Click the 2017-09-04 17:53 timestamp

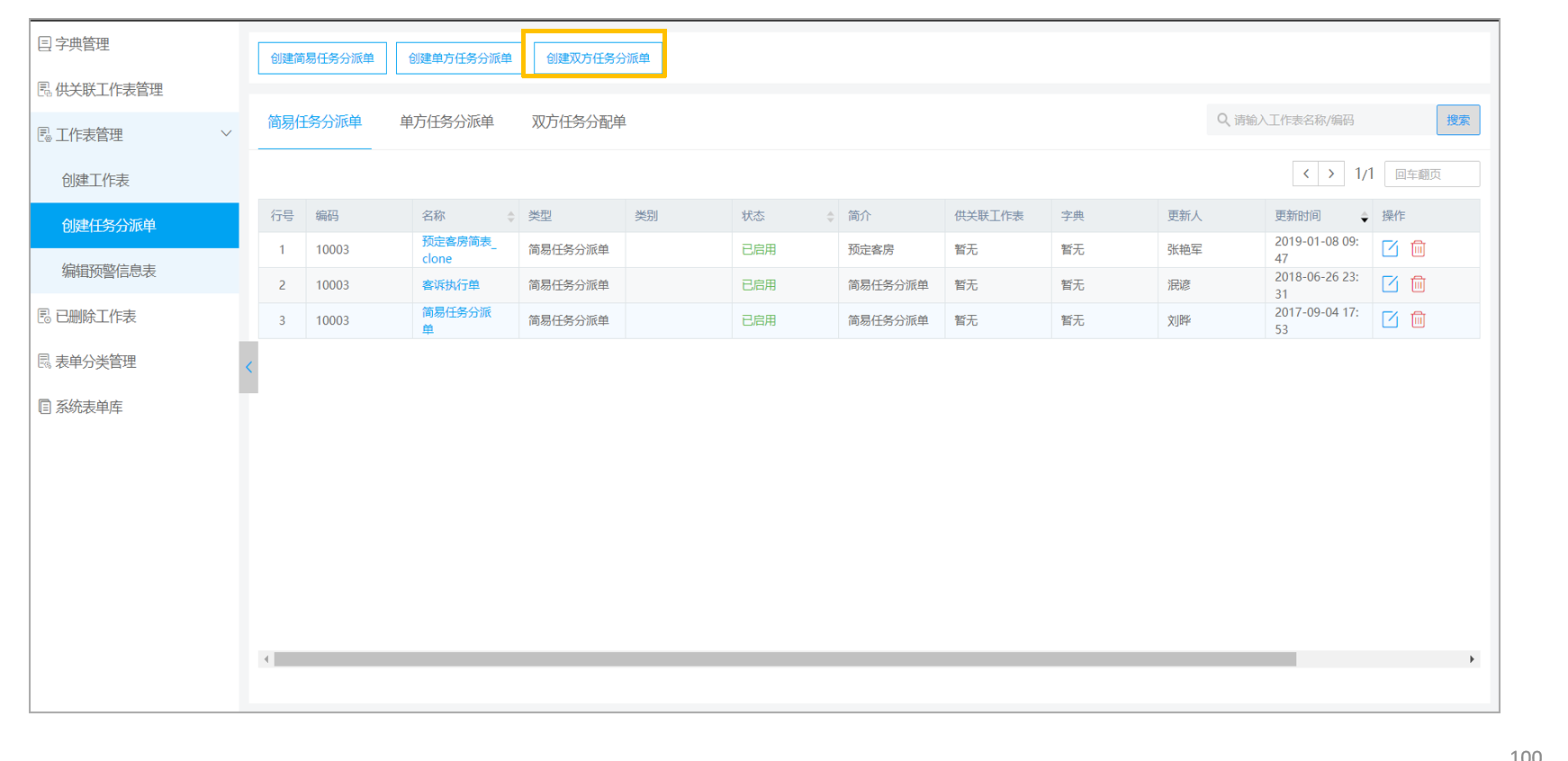point(1317,320)
